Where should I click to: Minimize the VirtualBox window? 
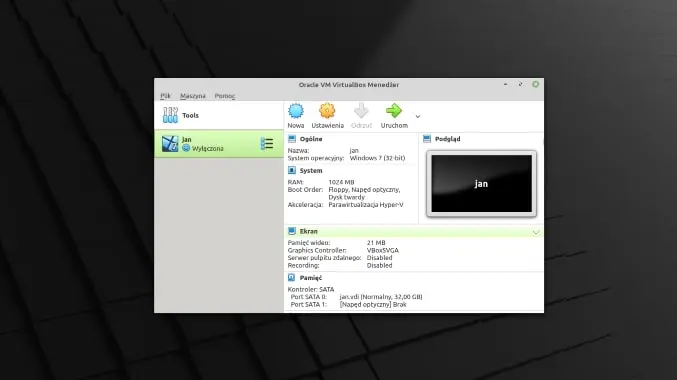(x=505, y=84)
